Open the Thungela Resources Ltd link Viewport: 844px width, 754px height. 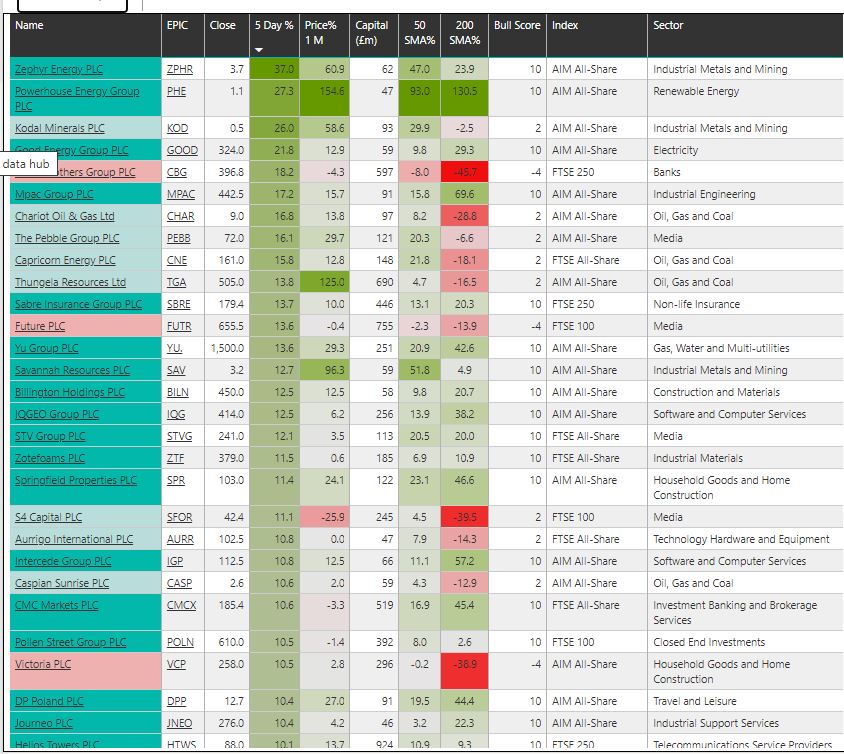coord(70,282)
